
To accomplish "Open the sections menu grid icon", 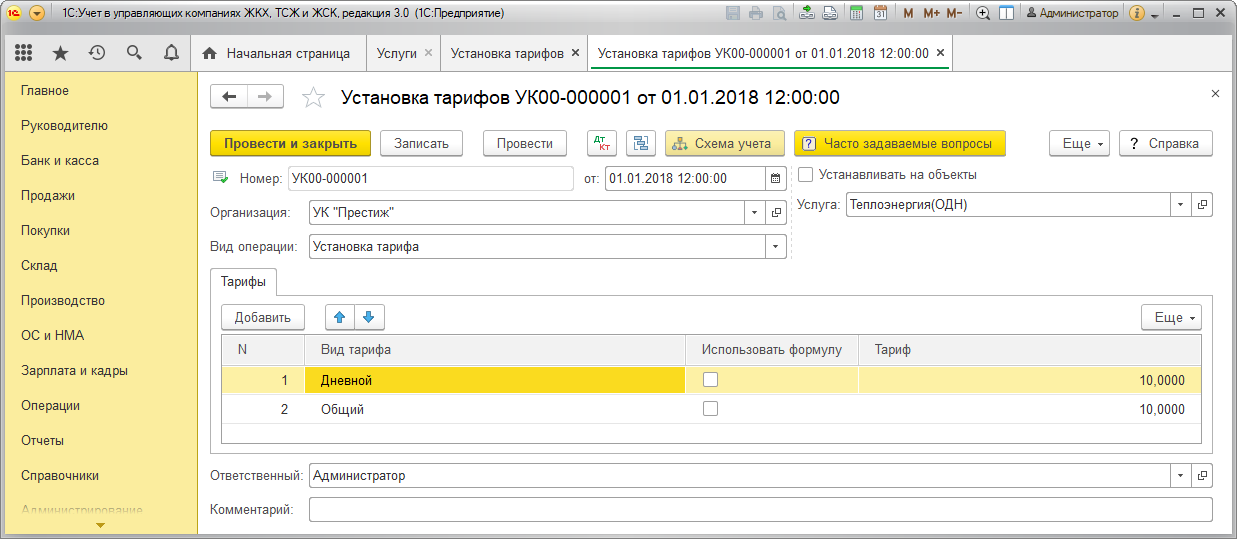I will coord(24,53).
